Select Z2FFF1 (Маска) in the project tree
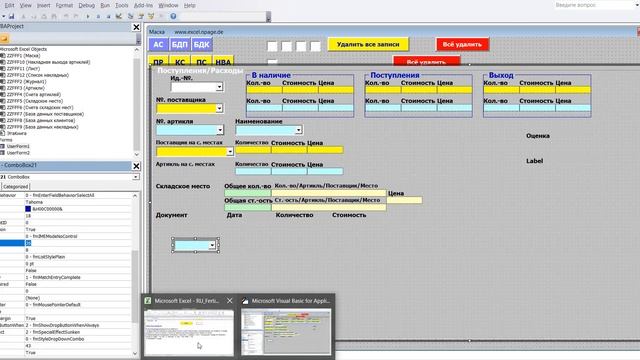The width and height of the screenshot is (640, 360). pos(23,56)
